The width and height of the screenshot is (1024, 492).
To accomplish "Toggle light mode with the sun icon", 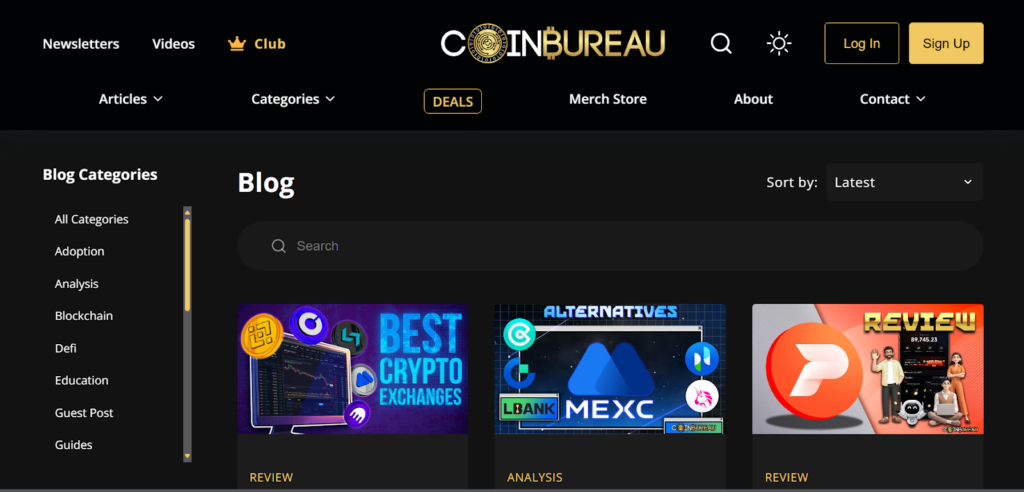I will [x=778, y=44].
